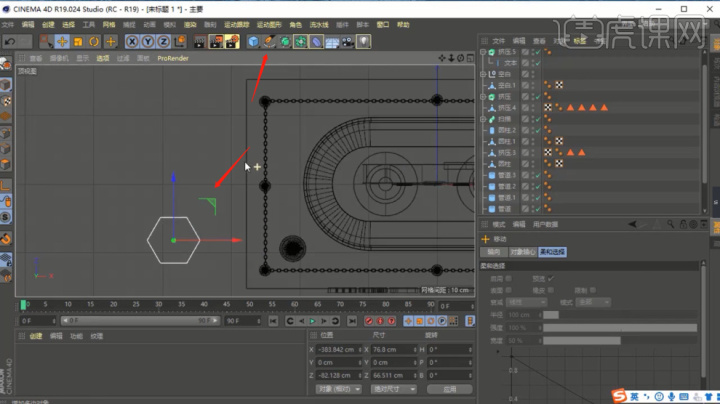
Task: Click the coordinate system icon
Action: [x=180, y=42]
